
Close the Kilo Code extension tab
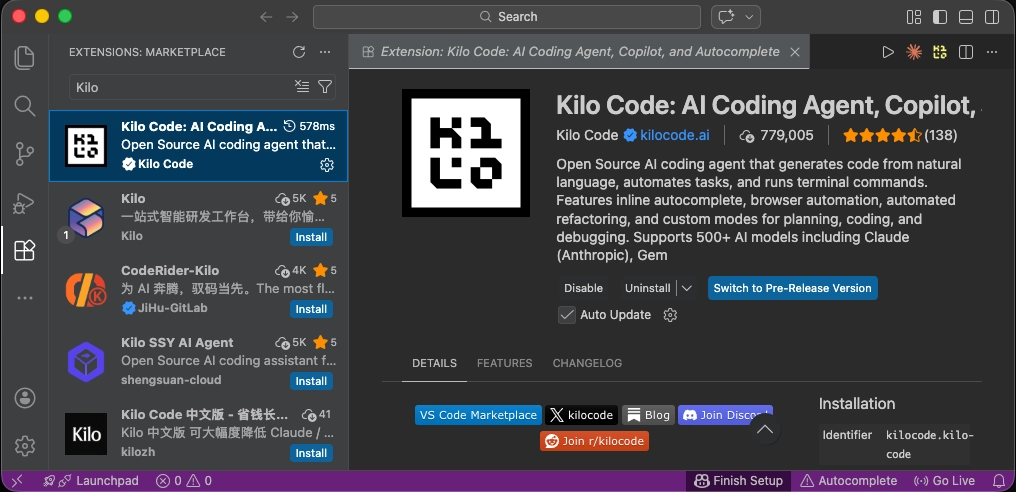click(x=795, y=52)
